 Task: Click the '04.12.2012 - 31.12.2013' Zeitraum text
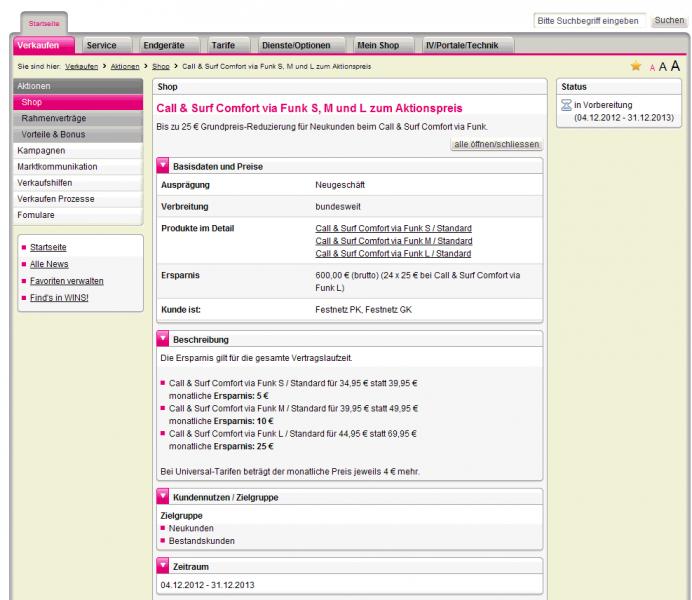[x=207, y=585]
